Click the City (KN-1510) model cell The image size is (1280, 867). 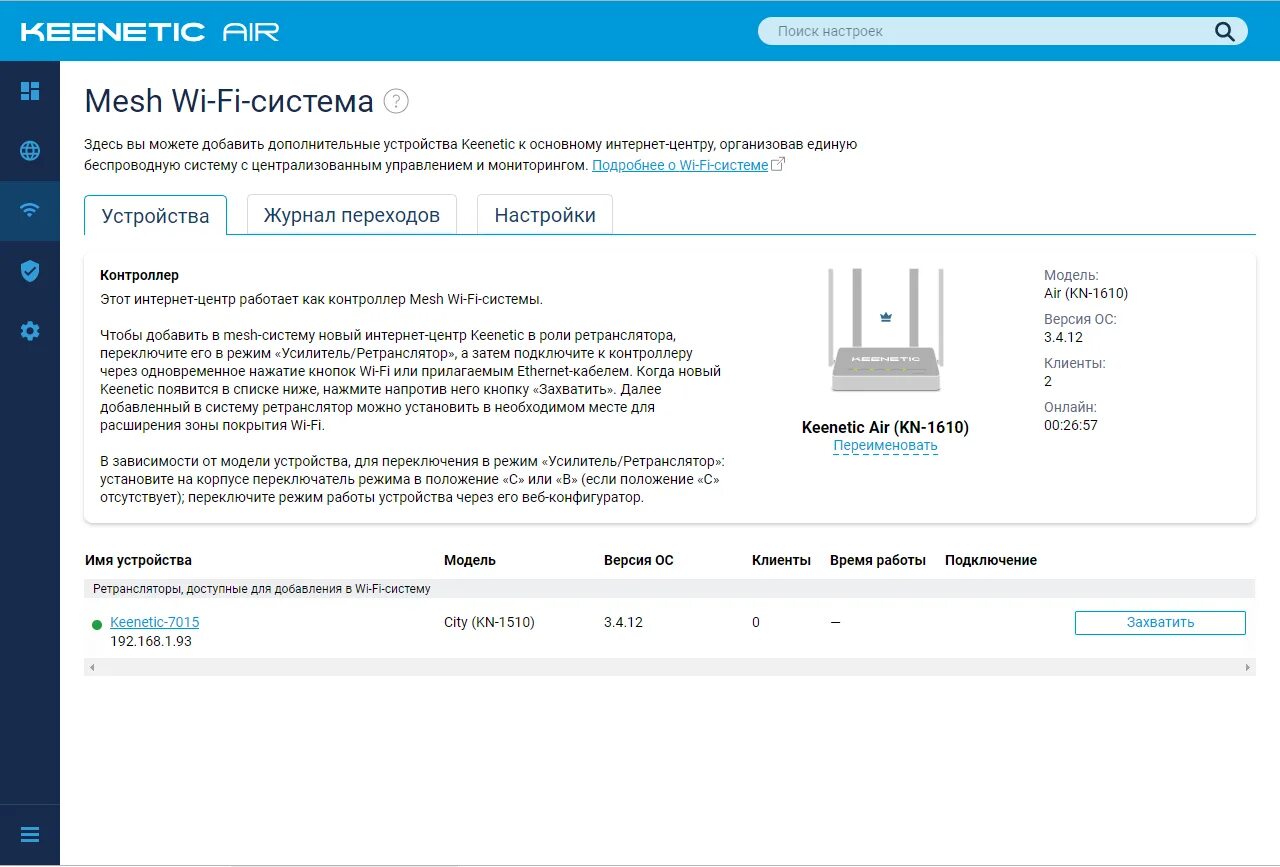tap(490, 622)
